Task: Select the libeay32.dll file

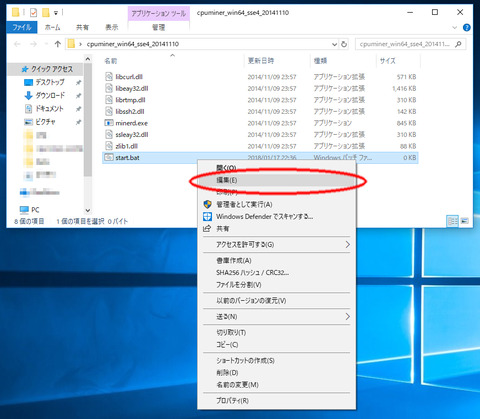Action: tap(132, 88)
